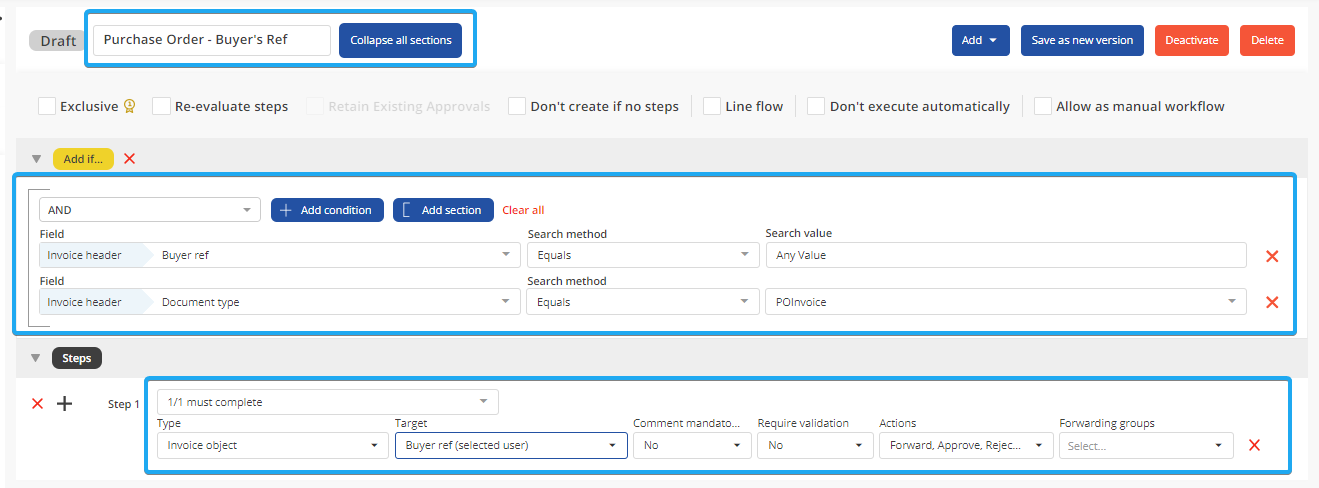Delete the step target row
Screen dimensions: 1319x488
pos(1254,445)
